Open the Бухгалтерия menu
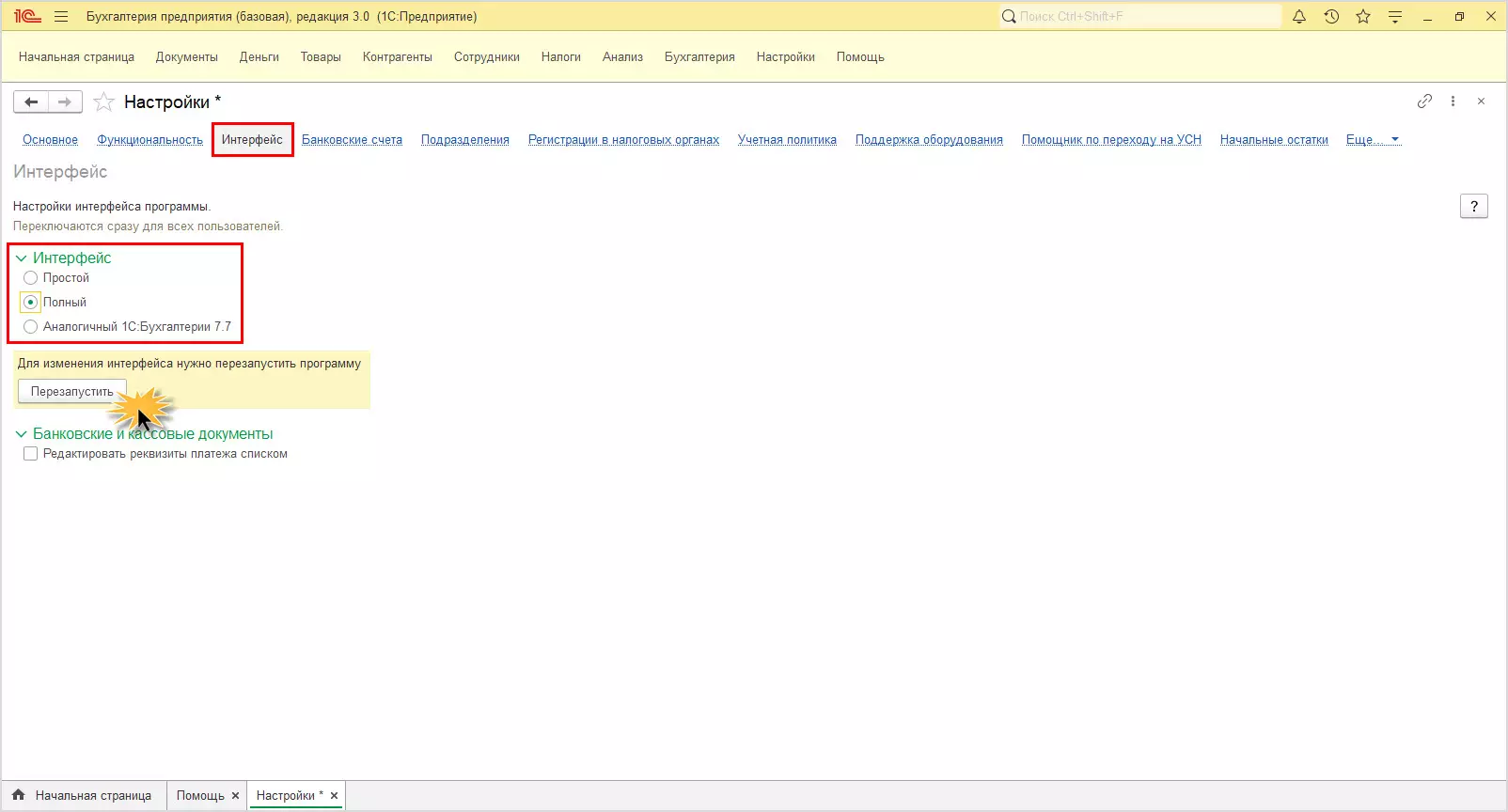 click(x=699, y=57)
